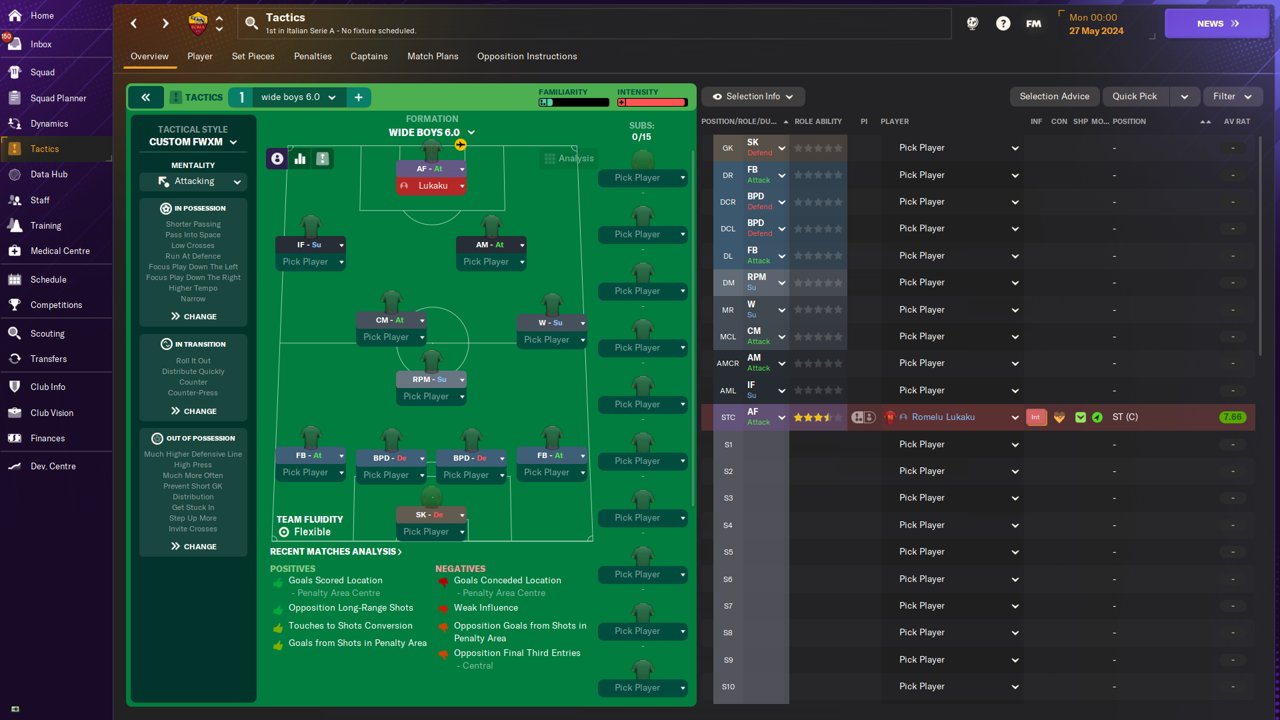
Task: Open the Set Pieces tab
Action: click(253, 56)
